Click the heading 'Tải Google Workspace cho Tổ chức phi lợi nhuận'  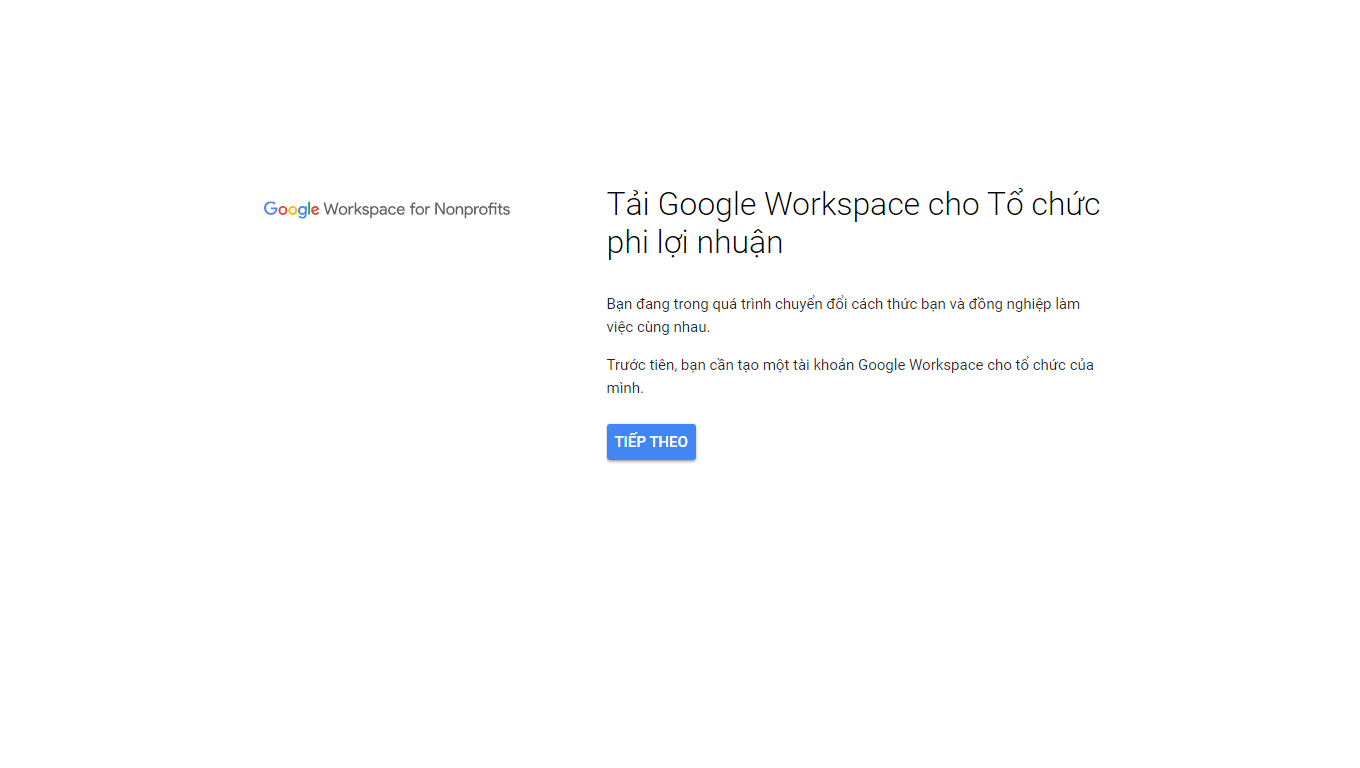[x=853, y=223]
